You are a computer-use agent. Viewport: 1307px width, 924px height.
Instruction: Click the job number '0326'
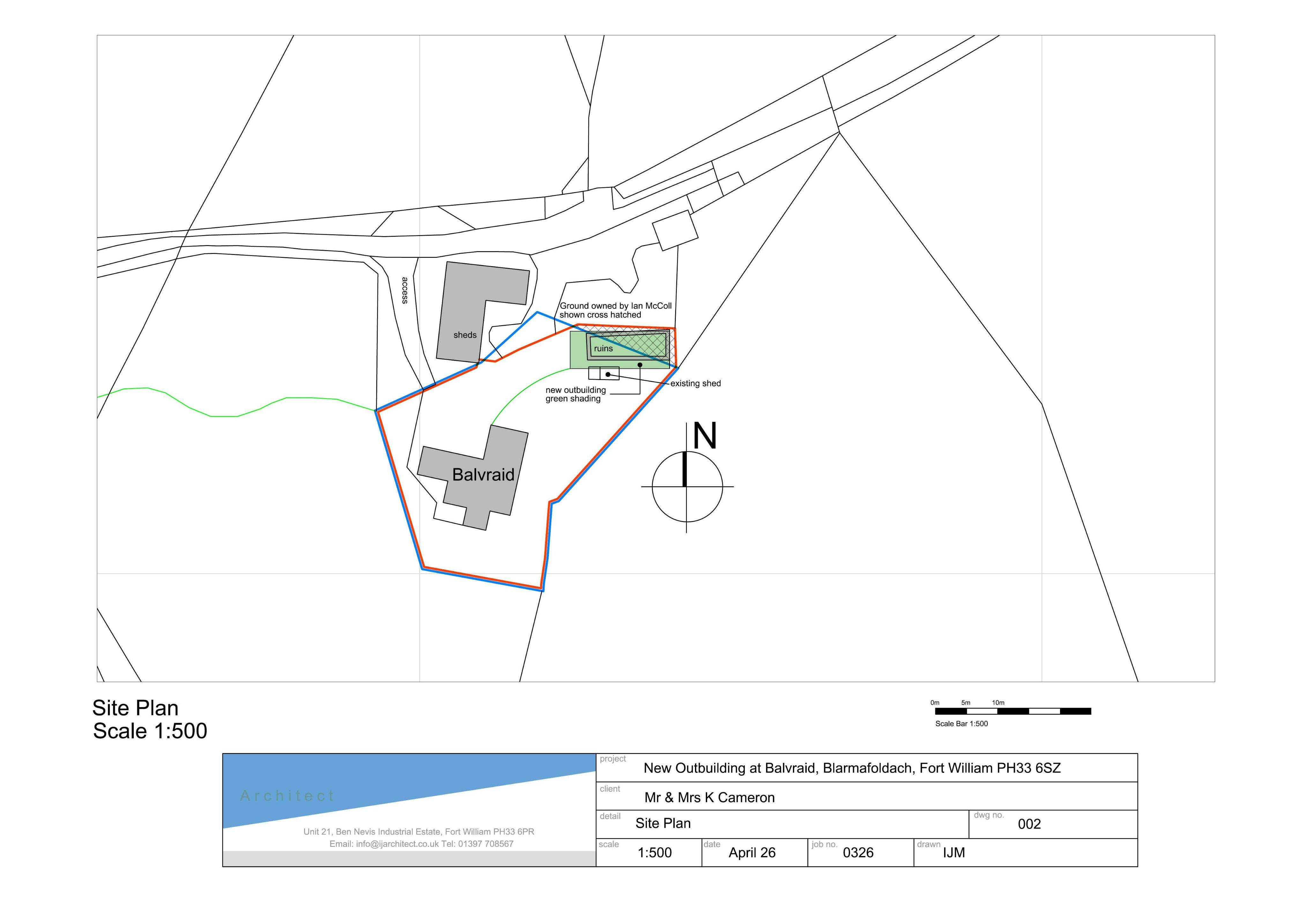coord(858,852)
